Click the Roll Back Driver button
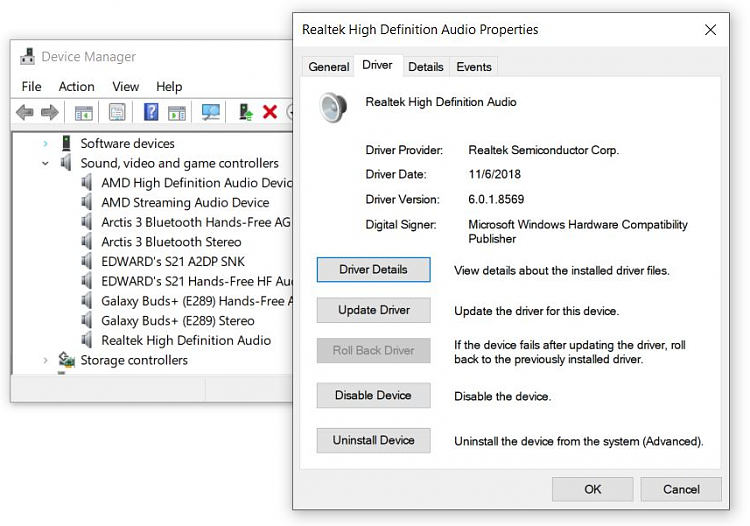This screenshot has height=526, width=750. click(374, 351)
